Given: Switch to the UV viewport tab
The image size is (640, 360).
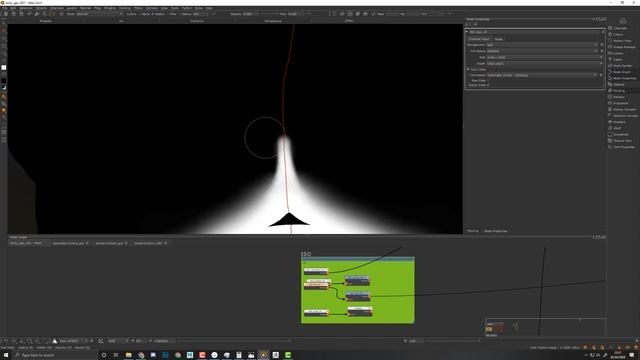Looking at the screenshot, I should [x=121, y=21].
